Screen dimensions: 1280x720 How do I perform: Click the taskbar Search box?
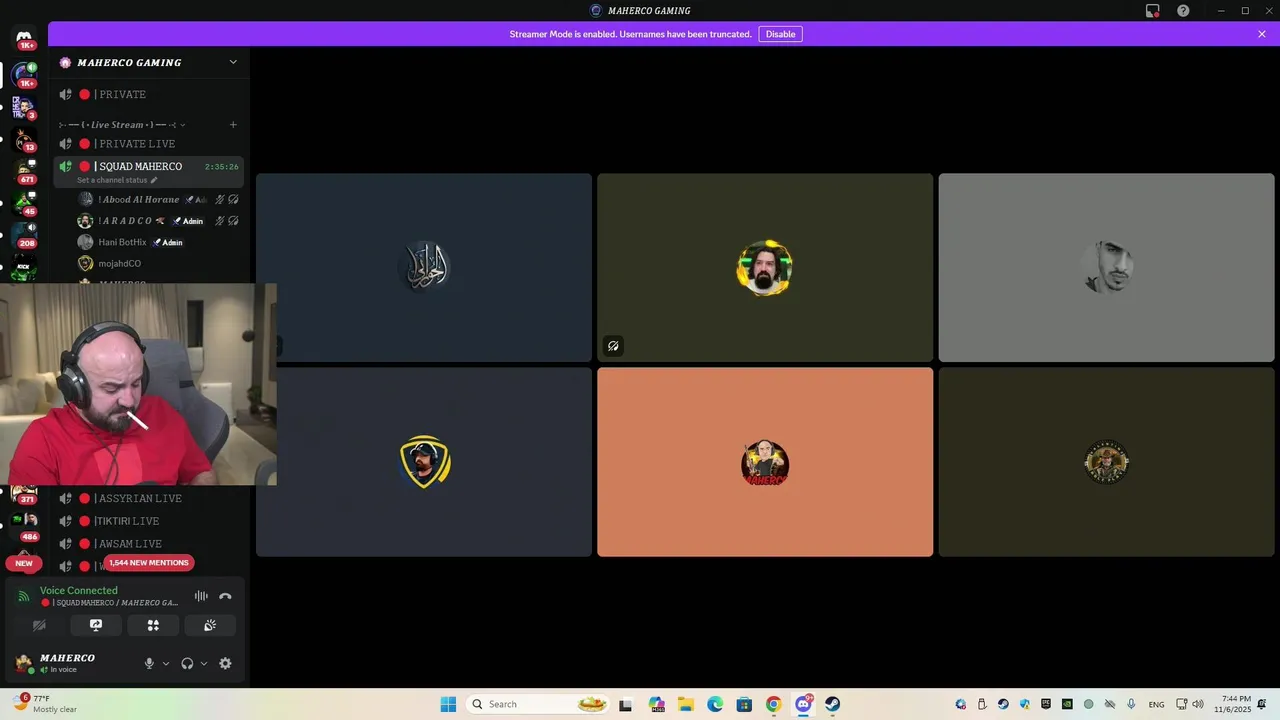(539, 704)
